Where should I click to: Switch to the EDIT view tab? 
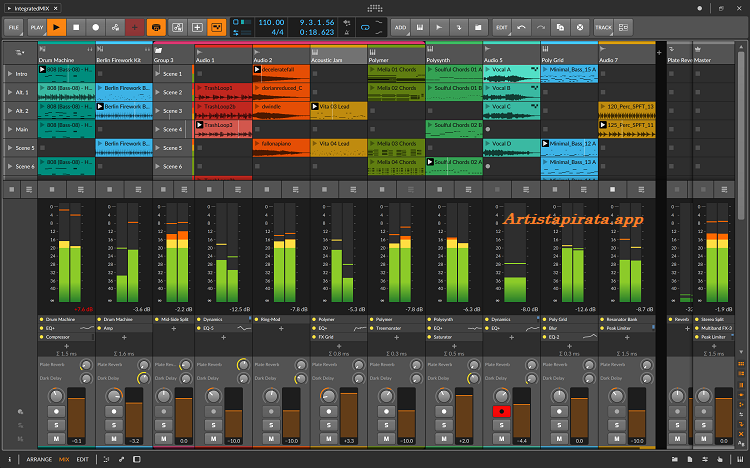pyautogui.click(x=82, y=458)
